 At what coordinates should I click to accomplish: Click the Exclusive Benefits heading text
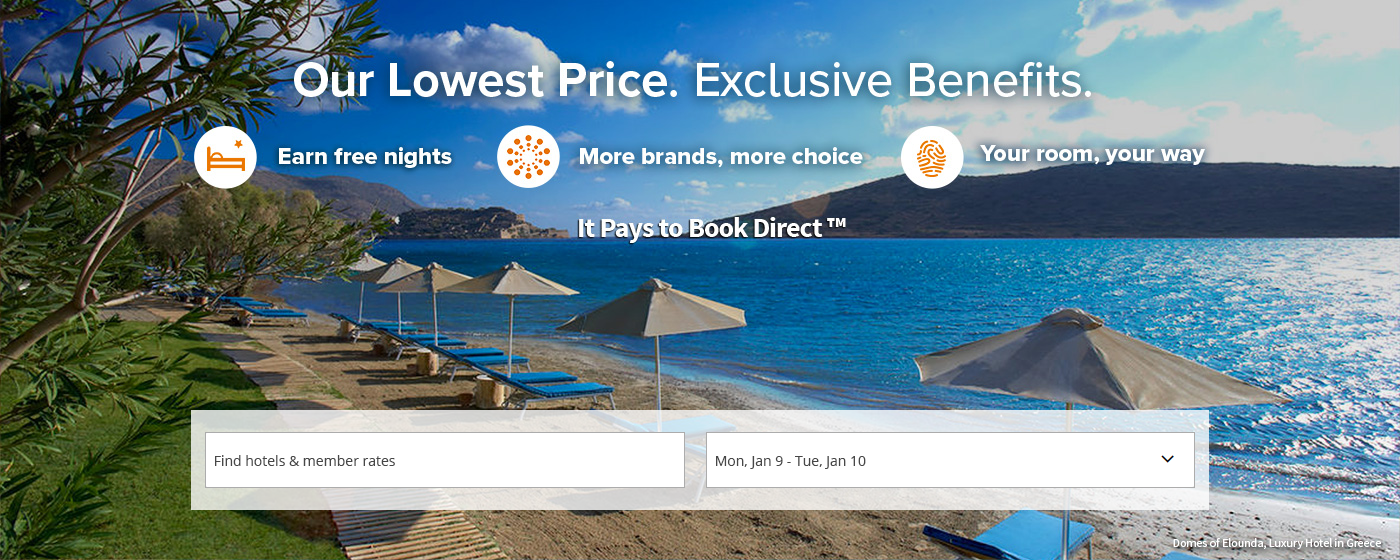coord(893,81)
